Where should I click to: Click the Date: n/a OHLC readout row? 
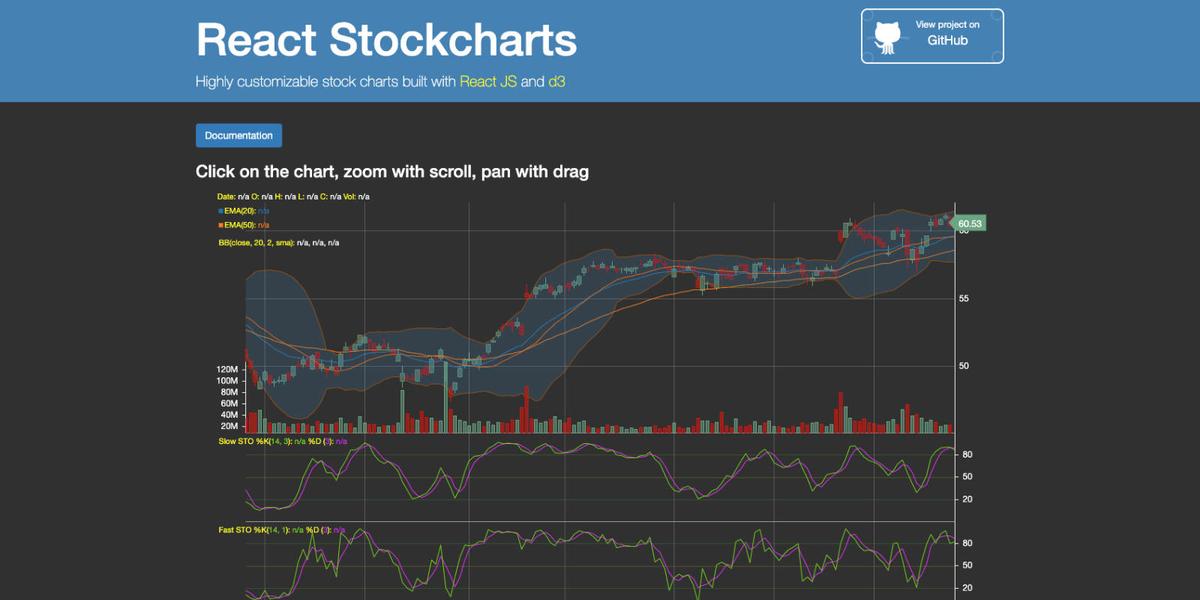[292, 197]
